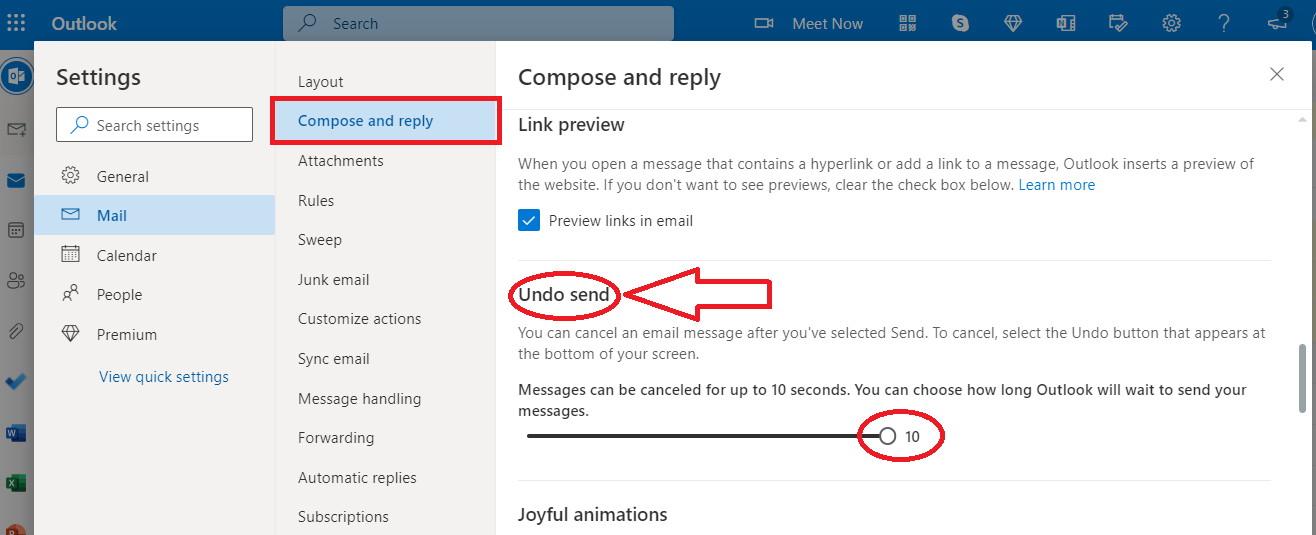This screenshot has width=1316, height=535.
Task: Open the app launcher grid
Action: point(17,23)
